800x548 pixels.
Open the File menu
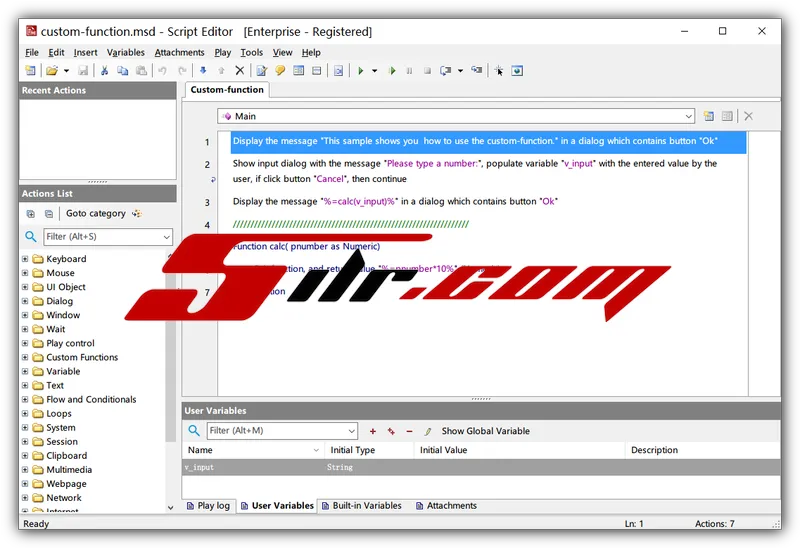click(32, 53)
